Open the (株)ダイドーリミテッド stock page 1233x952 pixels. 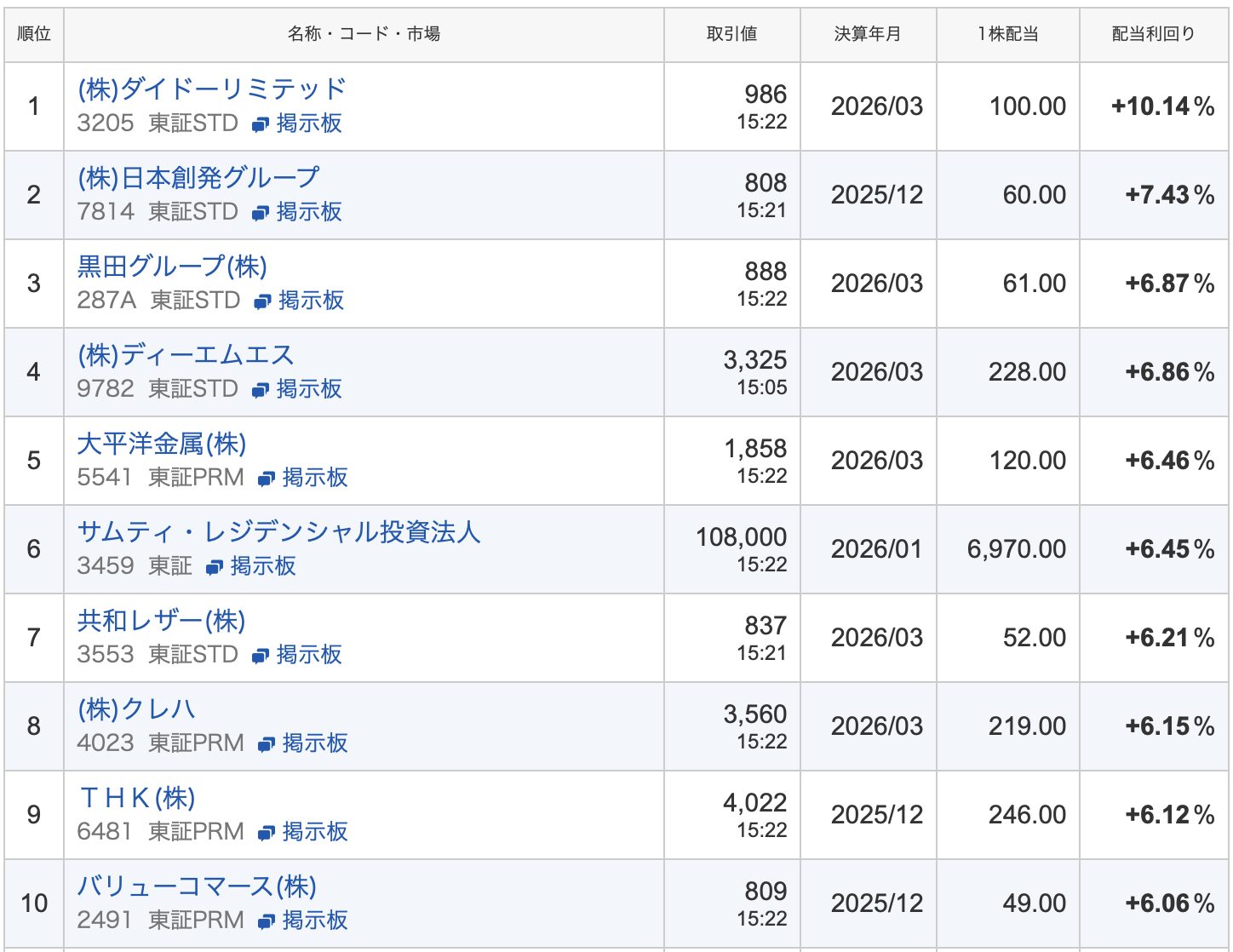pyautogui.click(x=211, y=89)
